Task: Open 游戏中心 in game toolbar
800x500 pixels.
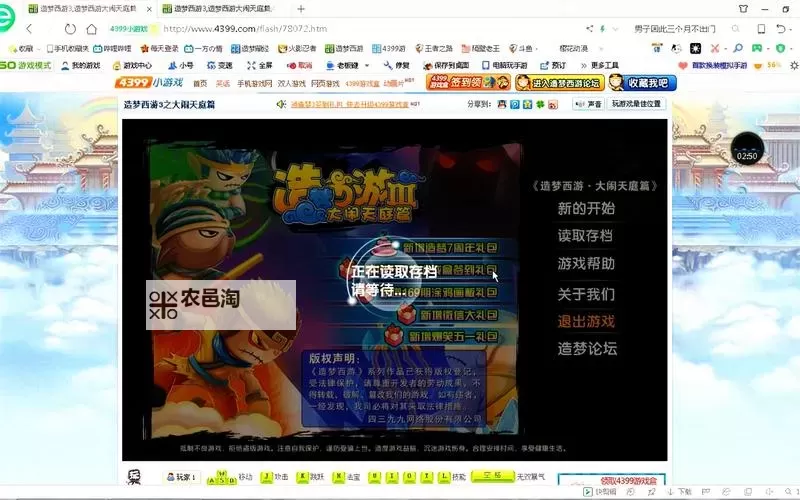Action: pos(132,65)
